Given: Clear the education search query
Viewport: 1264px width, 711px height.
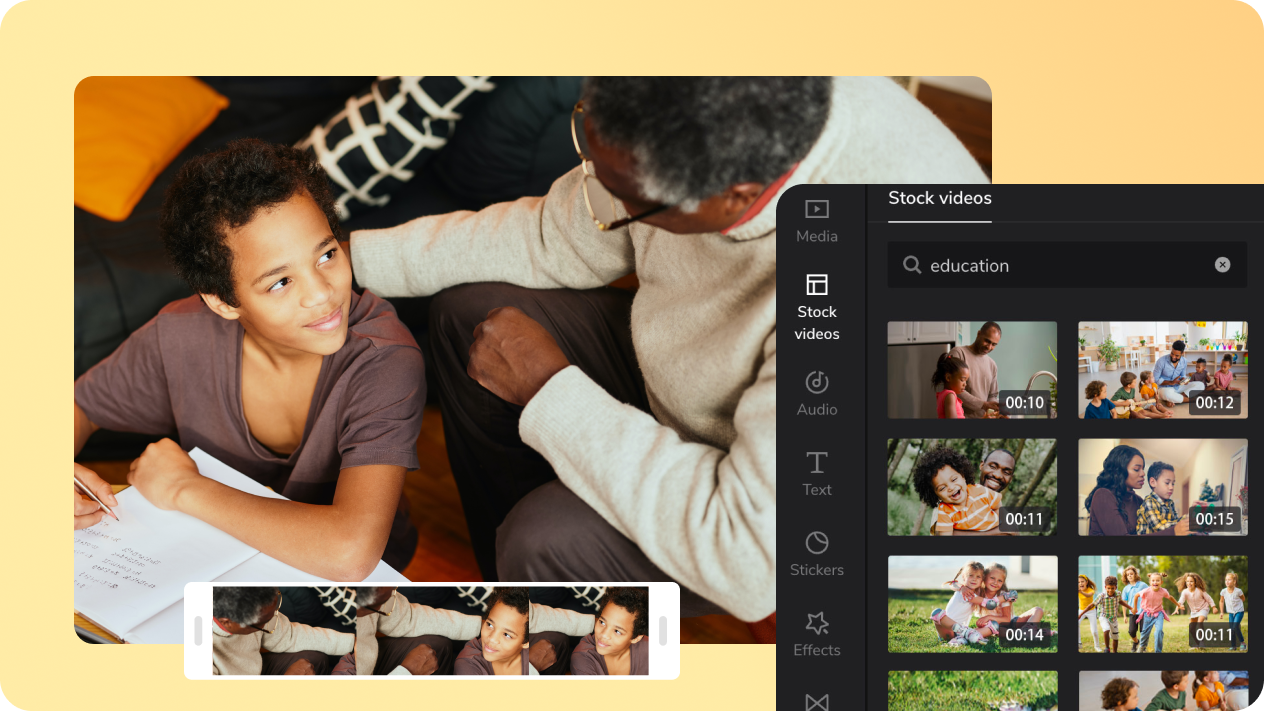Looking at the screenshot, I should click(x=1222, y=265).
